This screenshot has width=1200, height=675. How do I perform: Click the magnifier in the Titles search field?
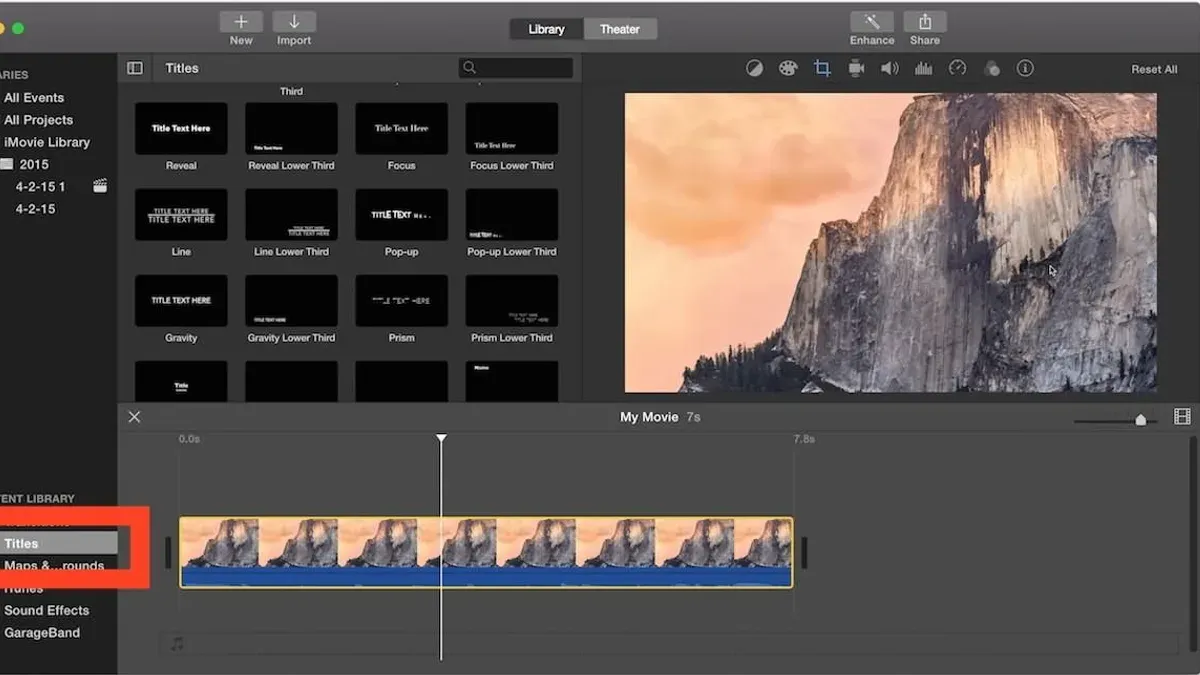469,68
